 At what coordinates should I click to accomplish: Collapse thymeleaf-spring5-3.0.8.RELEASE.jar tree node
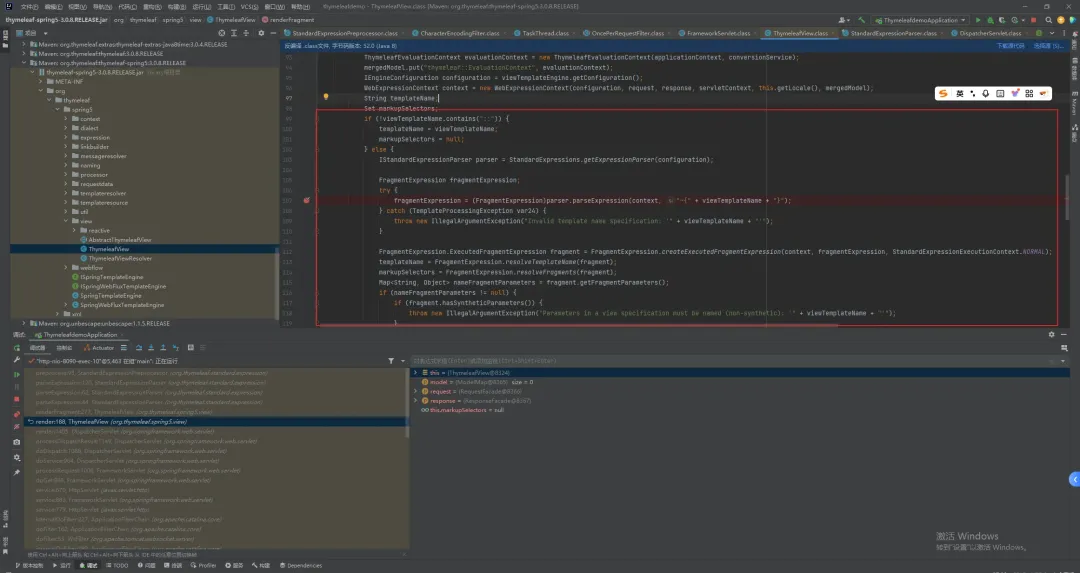(32, 72)
